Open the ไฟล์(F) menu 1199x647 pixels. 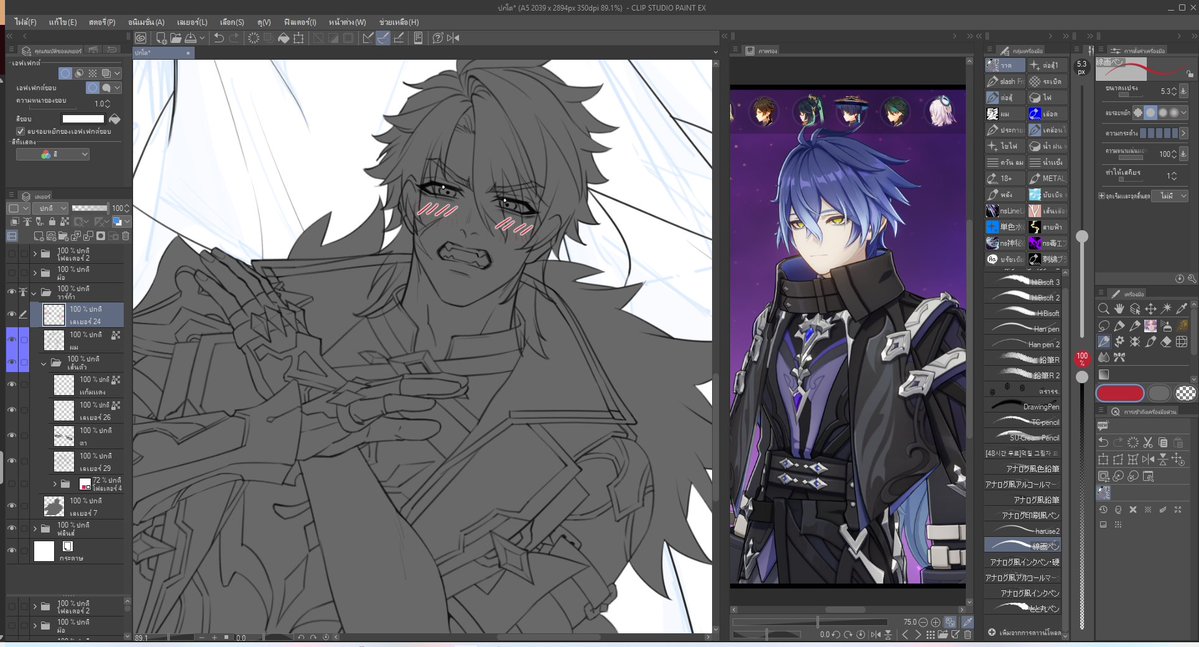[25, 22]
